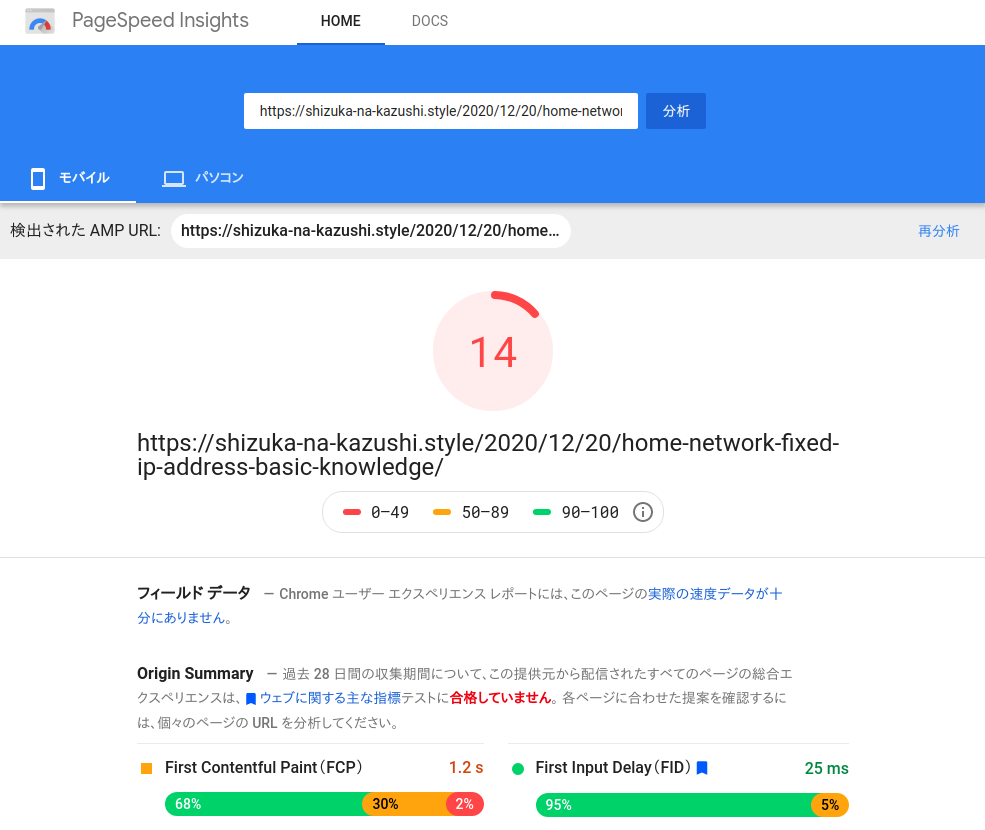Click the 再分析 reanalyze link
This screenshot has height=830, width=985.
[x=939, y=231]
